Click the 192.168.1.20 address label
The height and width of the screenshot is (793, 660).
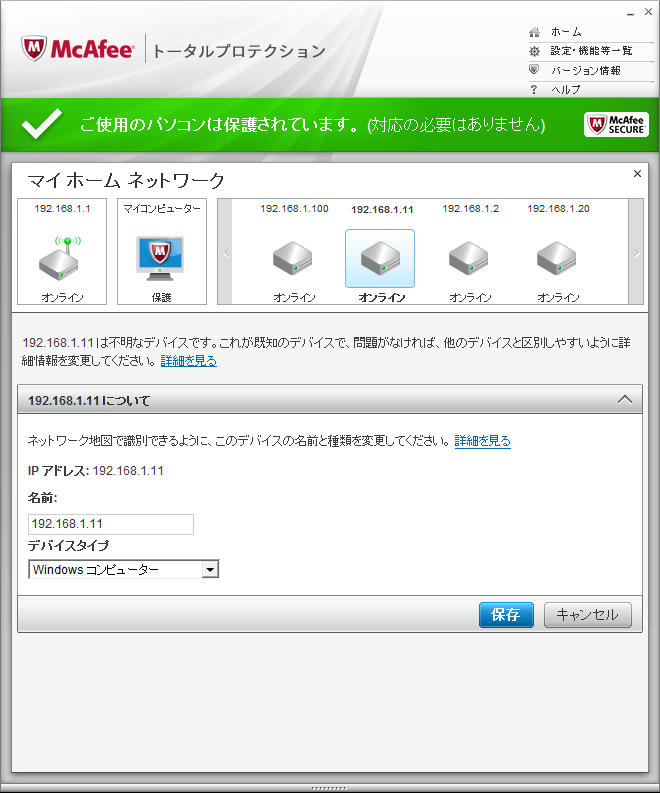pos(558,209)
